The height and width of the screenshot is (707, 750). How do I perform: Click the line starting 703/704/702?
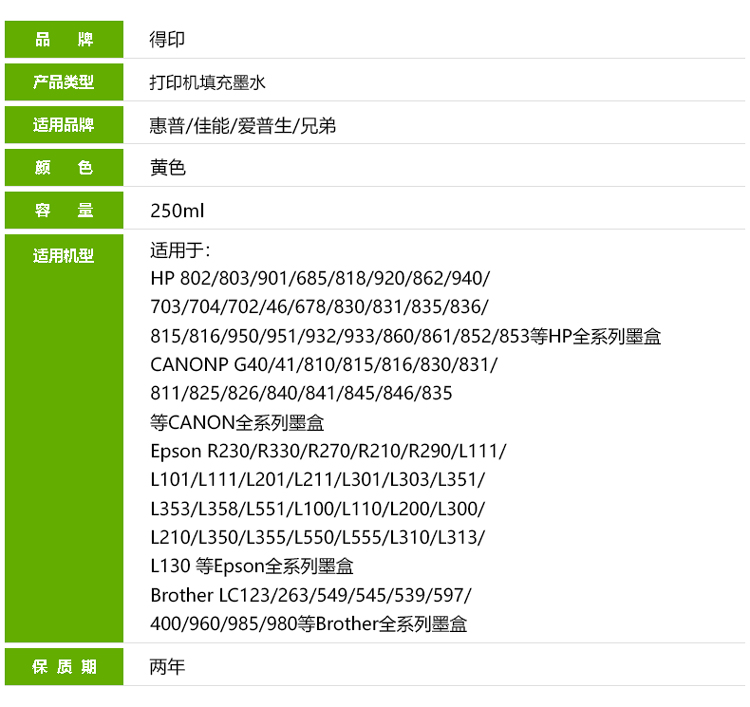320,307
